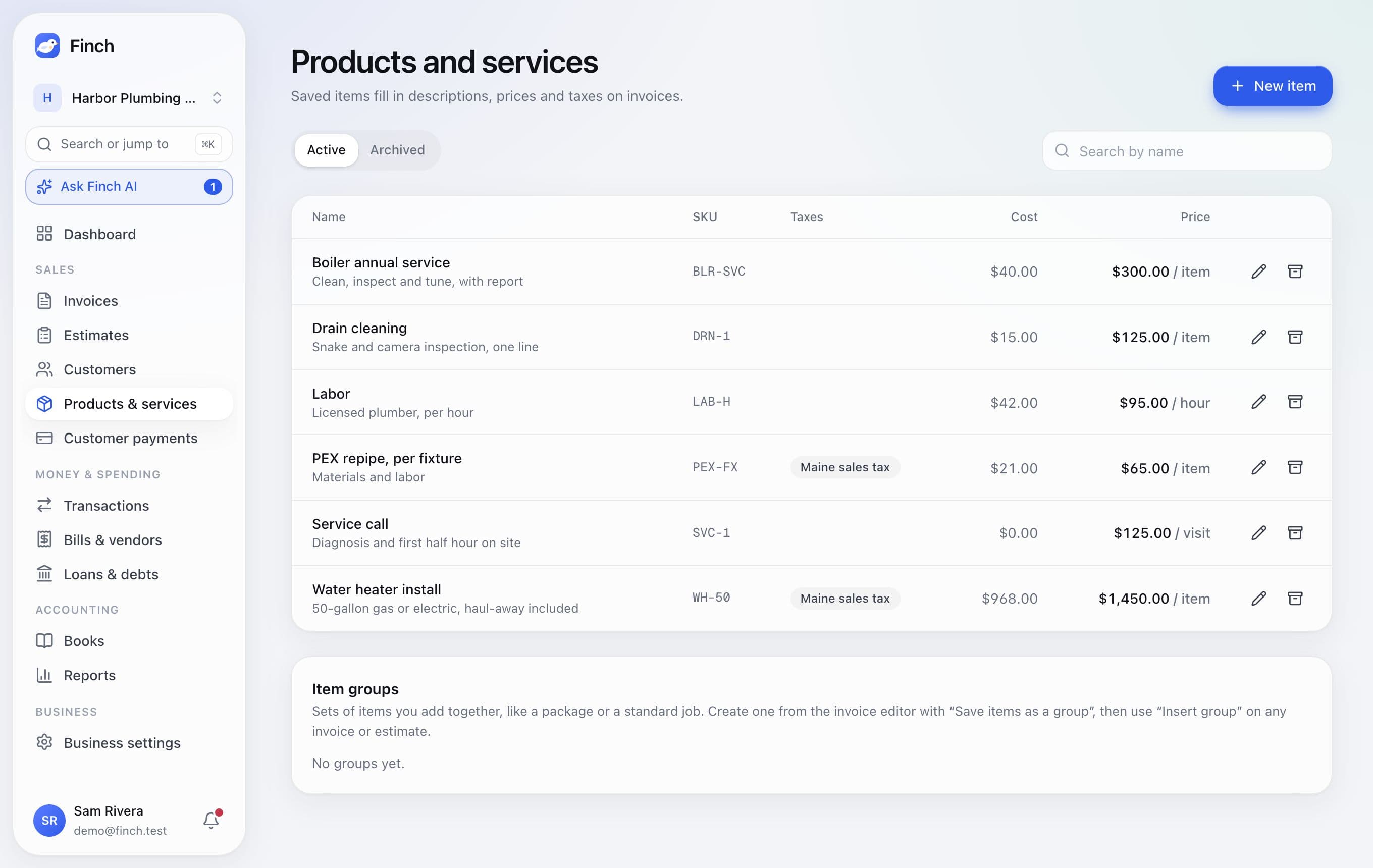Archive the Boiler annual service item
1373x868 pixels.
pyautogui.click(x=1295, y=272)
